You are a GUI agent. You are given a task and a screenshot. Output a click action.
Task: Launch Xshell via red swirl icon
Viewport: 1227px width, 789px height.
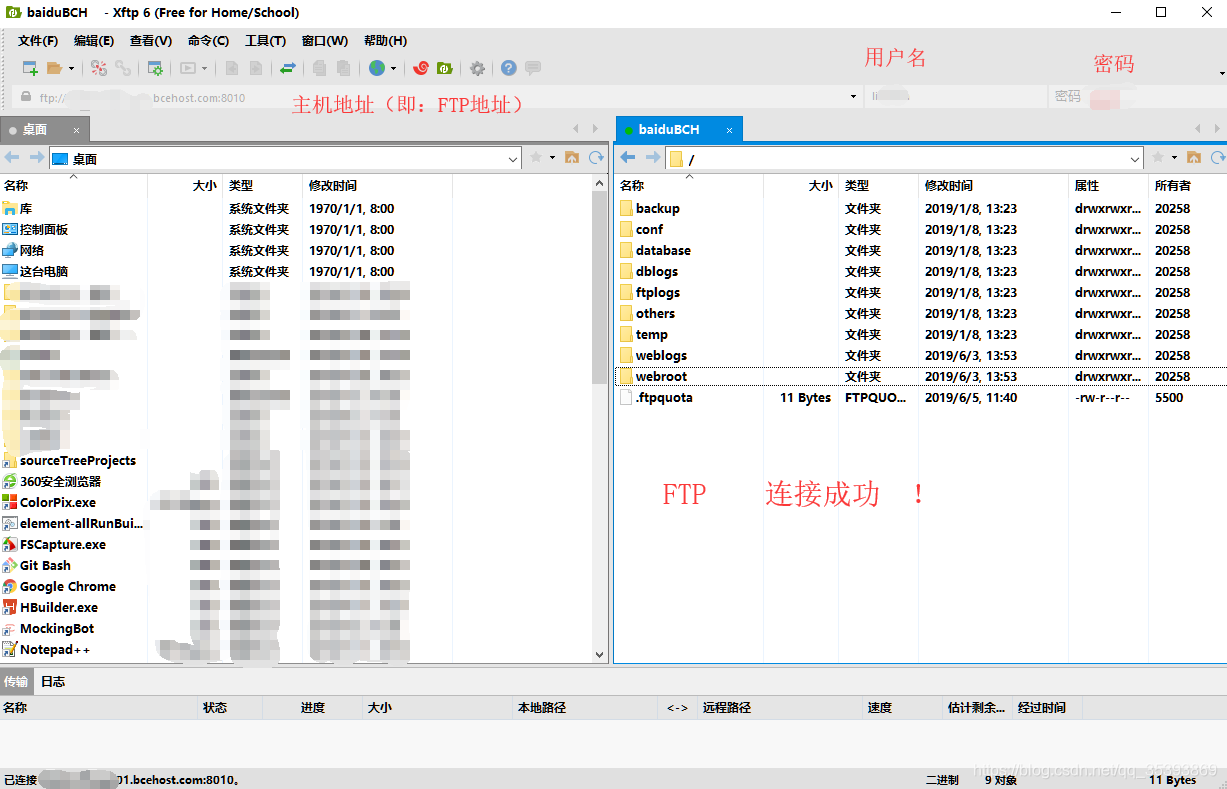(x=421, y=68)
